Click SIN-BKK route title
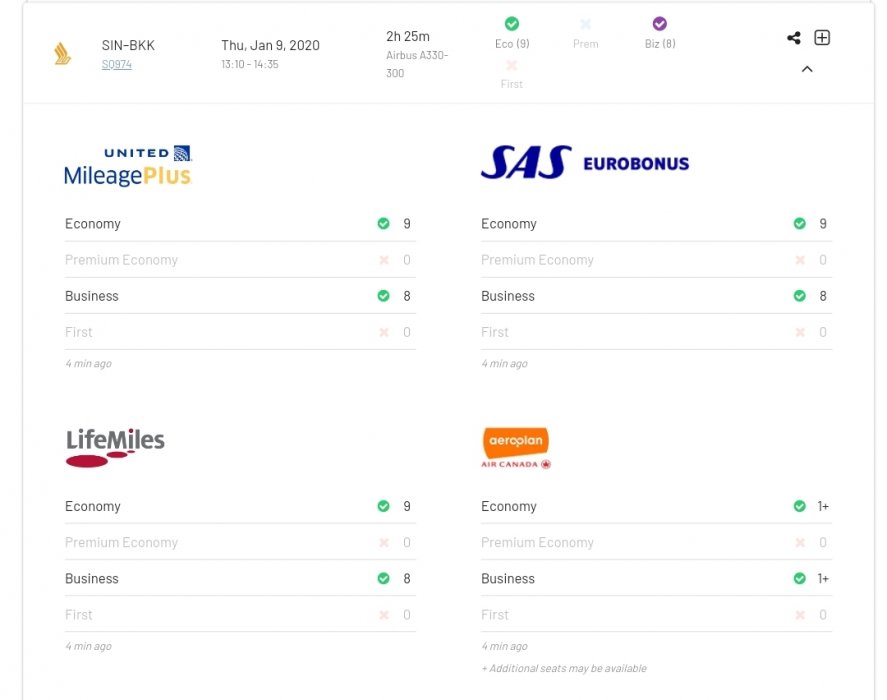The height and width of the screenshot is (700, 887). [128, 45]
